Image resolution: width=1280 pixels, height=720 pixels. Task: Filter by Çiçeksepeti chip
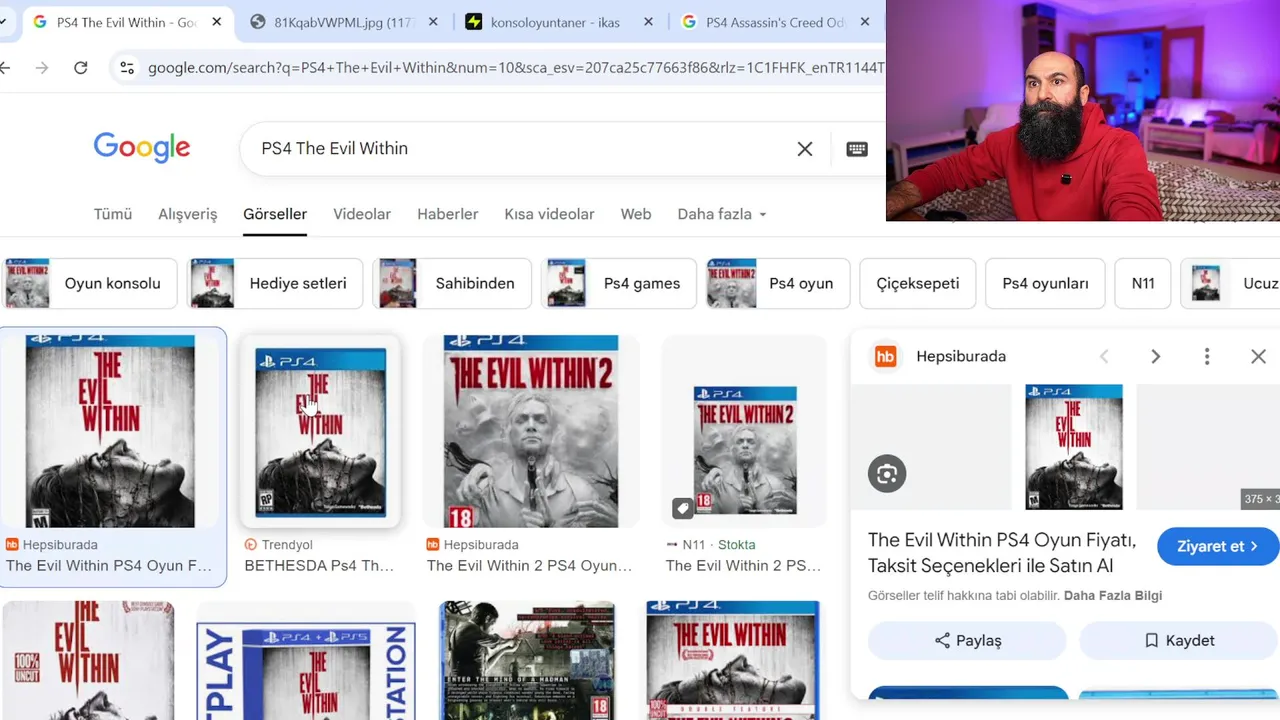pyautogui.click(x=918, y=283)
